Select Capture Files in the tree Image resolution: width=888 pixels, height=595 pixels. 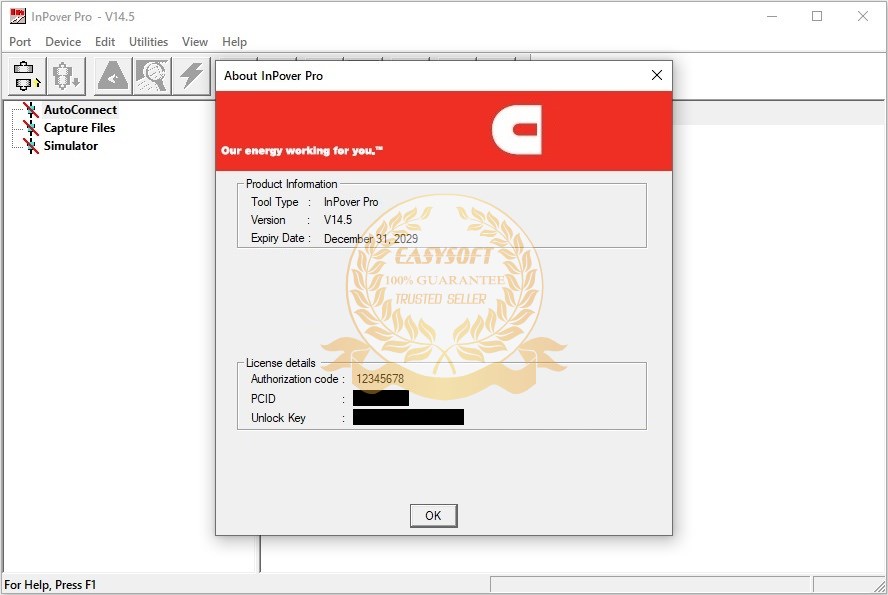(79, 128)
